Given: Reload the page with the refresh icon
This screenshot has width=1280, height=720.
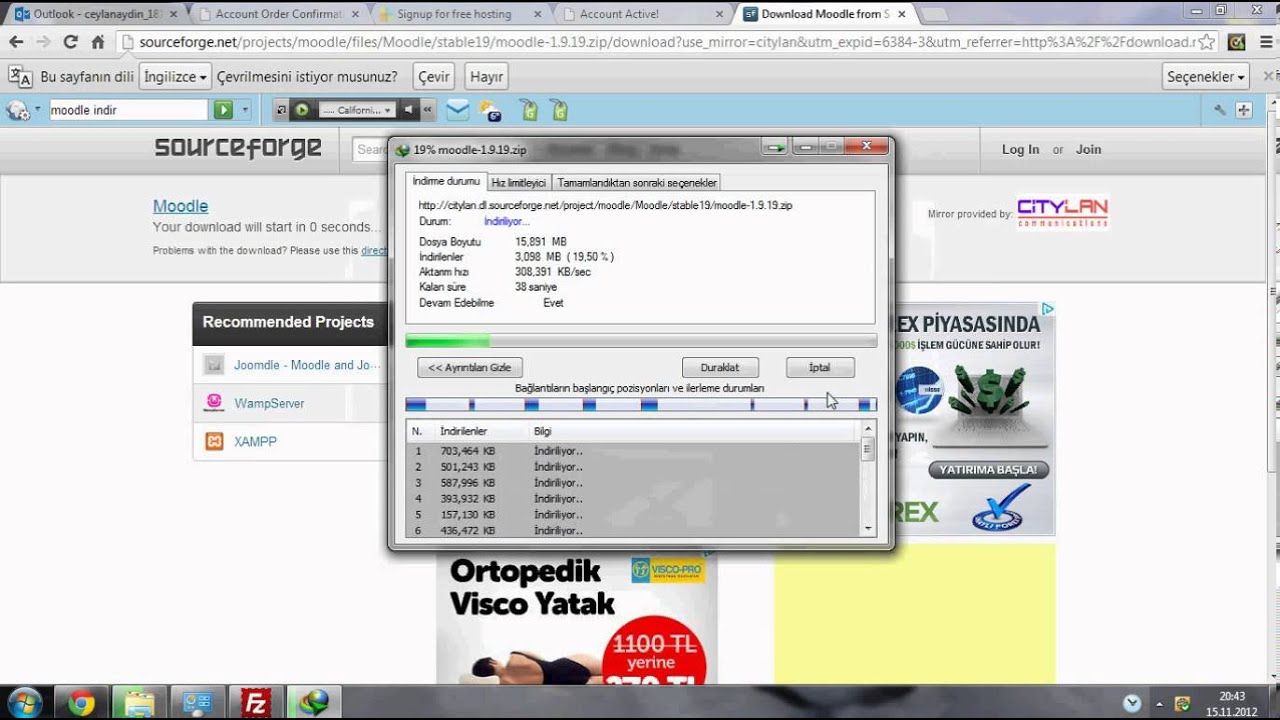Looking at the screenshot, I should [70, 42].
